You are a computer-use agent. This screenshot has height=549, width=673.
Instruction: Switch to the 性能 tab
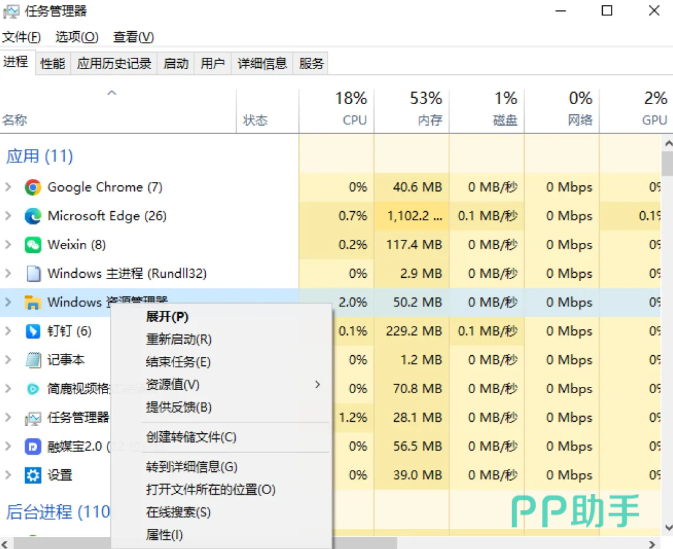point(52,64)
